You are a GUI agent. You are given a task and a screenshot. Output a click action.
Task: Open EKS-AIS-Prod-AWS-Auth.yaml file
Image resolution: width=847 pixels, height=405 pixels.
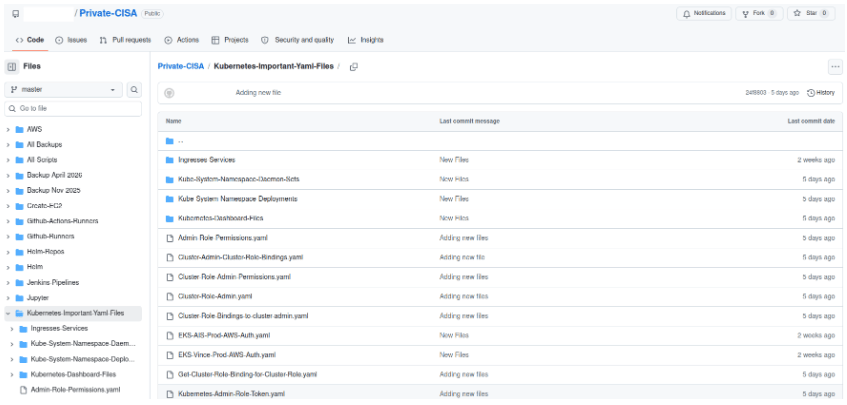coord(224,335)
